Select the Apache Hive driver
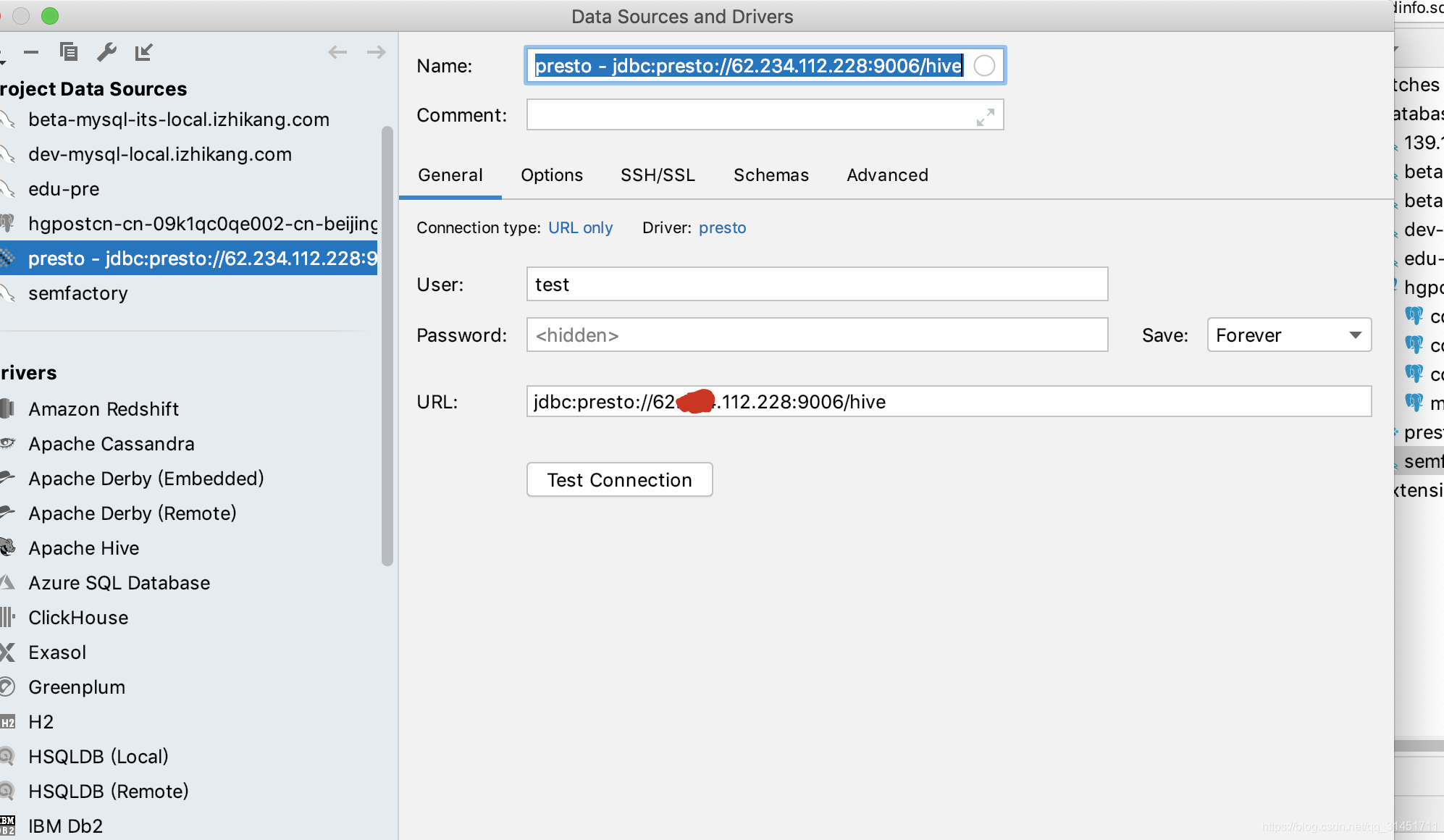This screenshot has height=840, width=1444. [x=83, y=548]
